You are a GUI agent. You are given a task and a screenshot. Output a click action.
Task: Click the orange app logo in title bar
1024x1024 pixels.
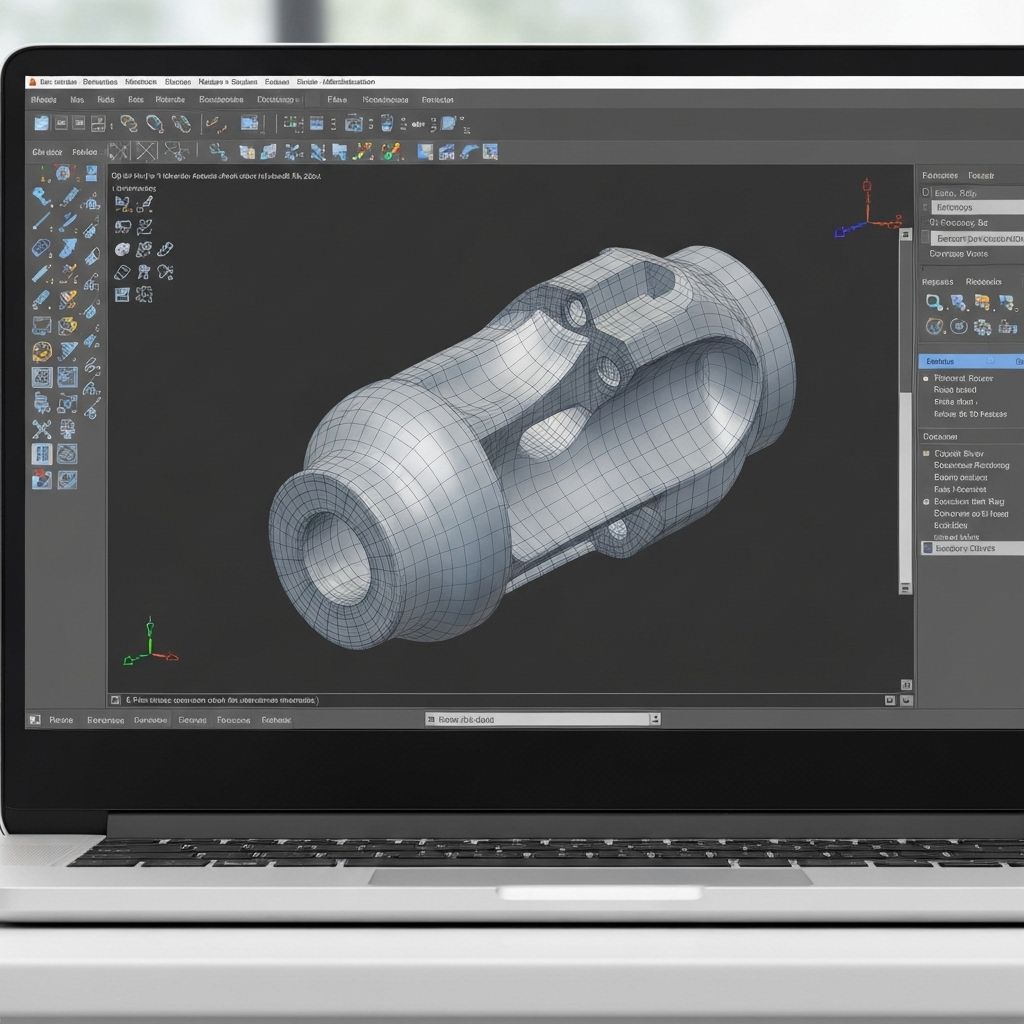click(32, 82)
